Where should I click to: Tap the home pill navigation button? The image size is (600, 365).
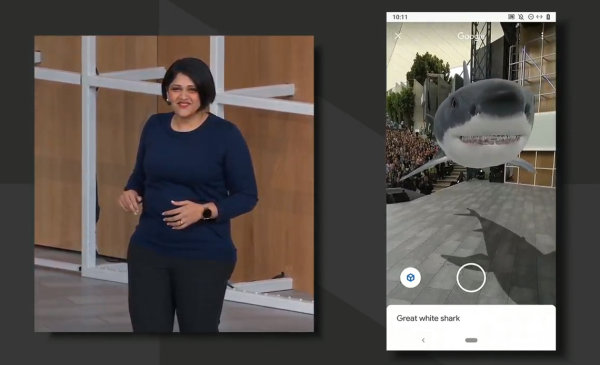[471, 340]
